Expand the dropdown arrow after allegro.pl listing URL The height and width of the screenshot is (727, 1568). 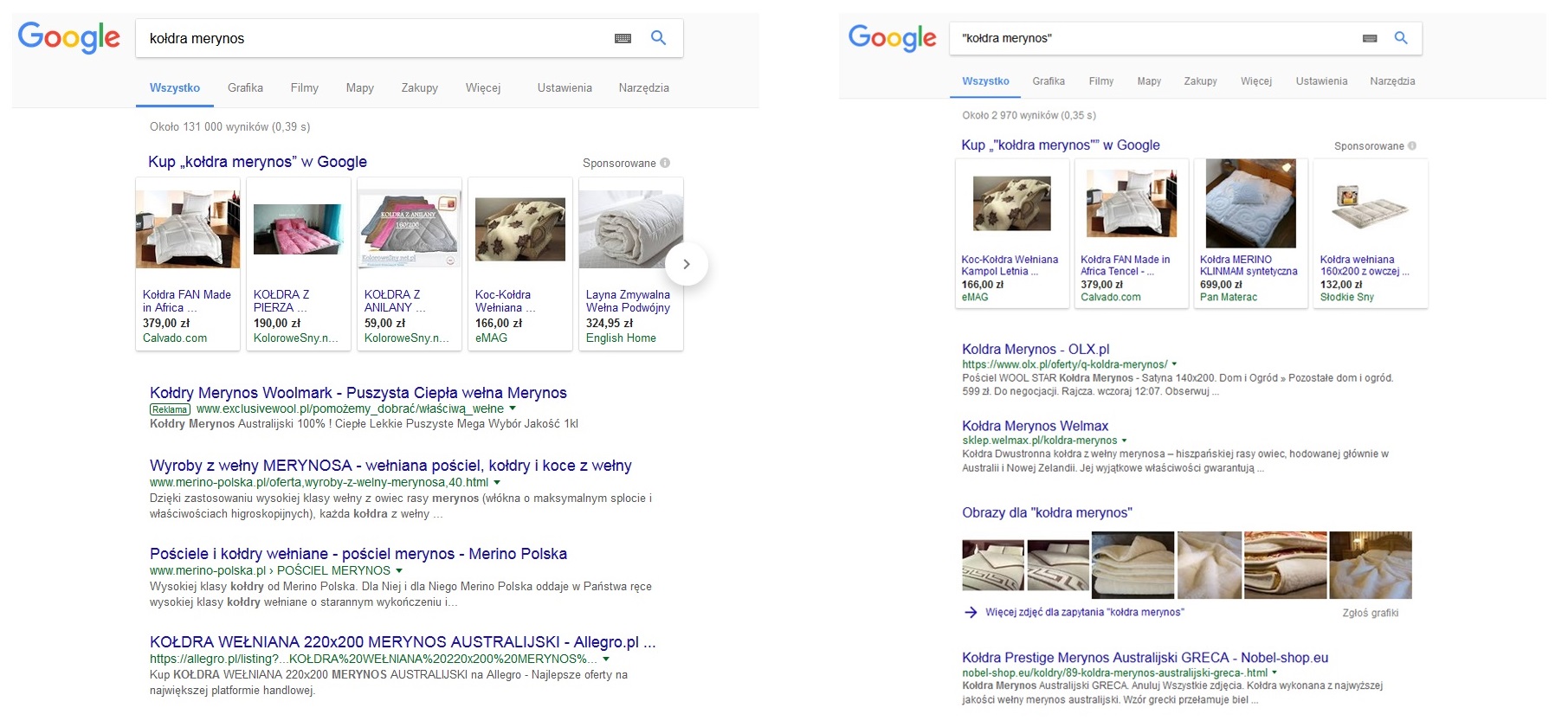coord(606,659)
